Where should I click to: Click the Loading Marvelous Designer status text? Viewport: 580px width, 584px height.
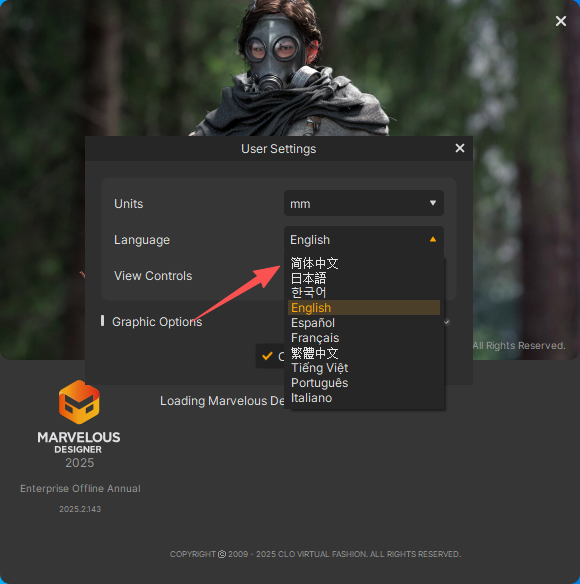point(222,401)
